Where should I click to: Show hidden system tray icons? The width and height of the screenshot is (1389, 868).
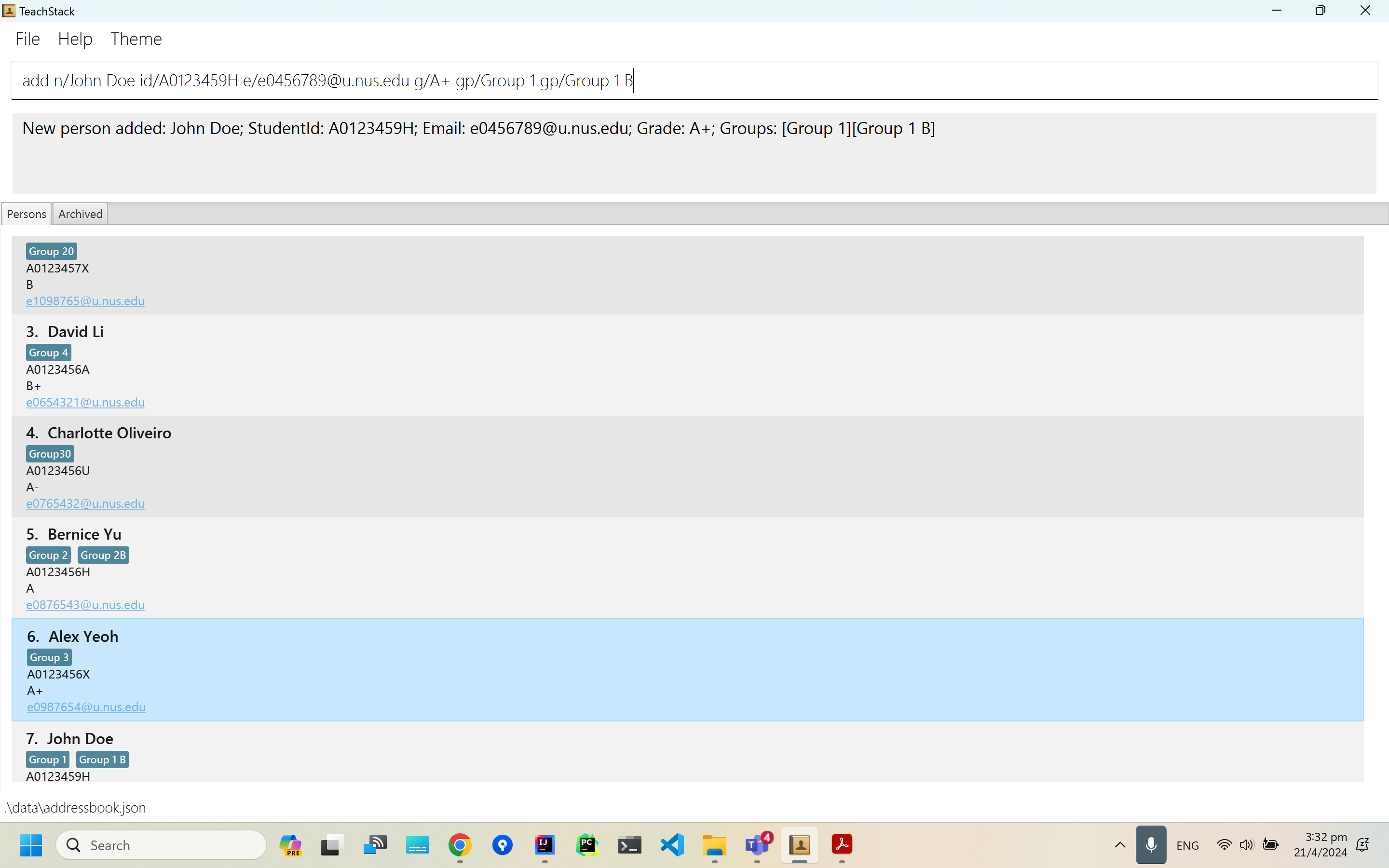pos(1120,845)
